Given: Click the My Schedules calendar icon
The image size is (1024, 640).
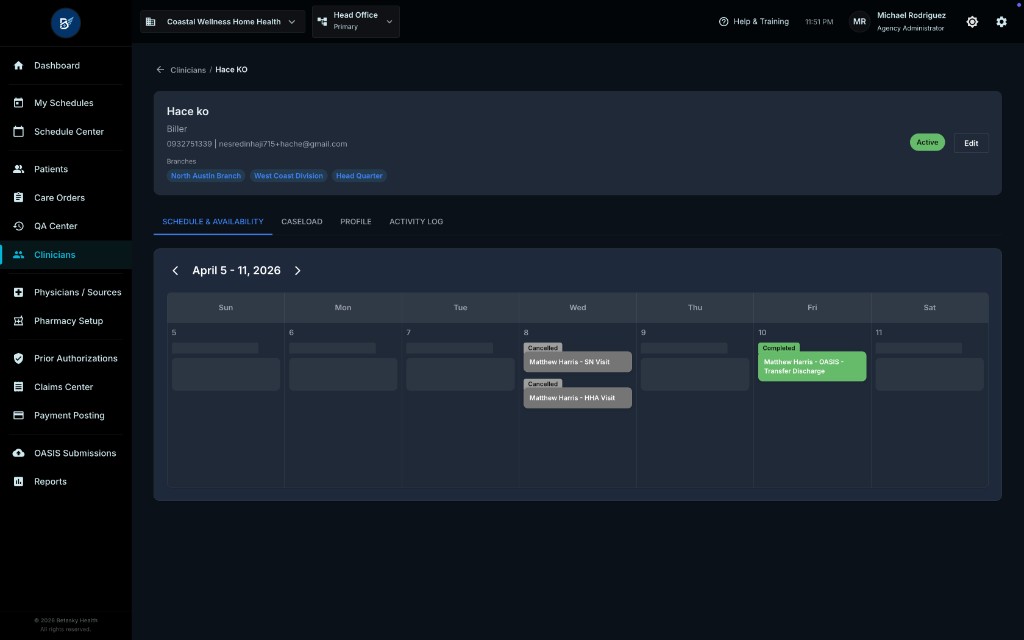Looking at the screenshot, I should (x=18, y=103).
